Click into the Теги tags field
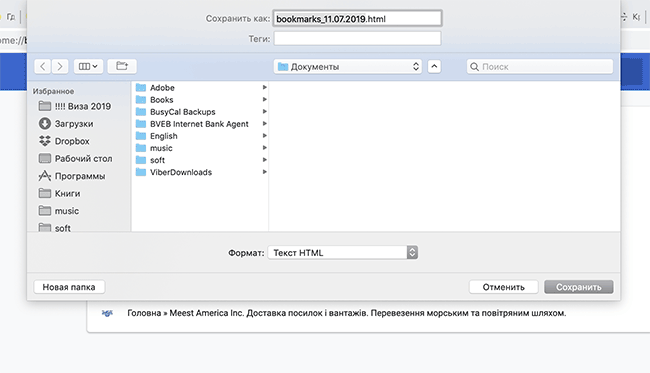 pyautogui.click(x=357, y=39)
